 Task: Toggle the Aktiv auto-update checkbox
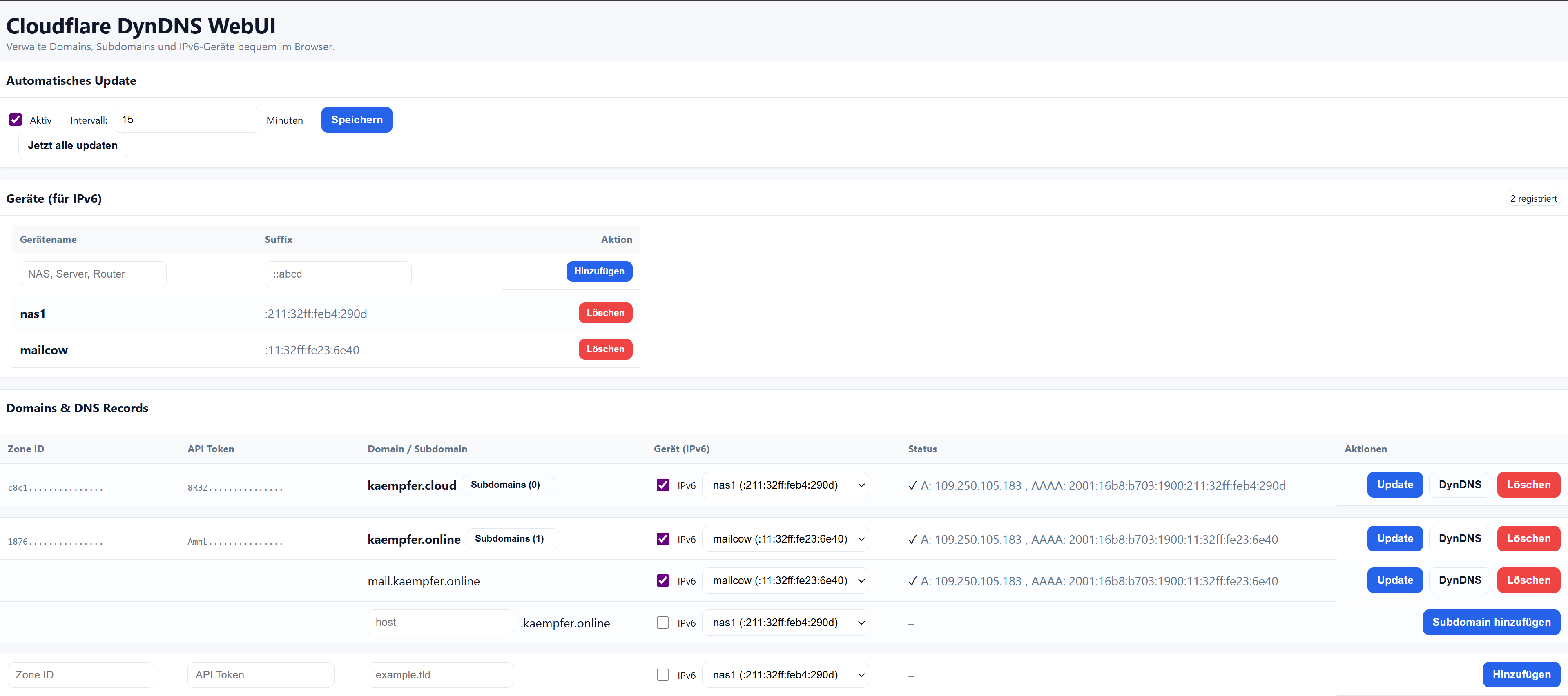(x=16, y=120)
